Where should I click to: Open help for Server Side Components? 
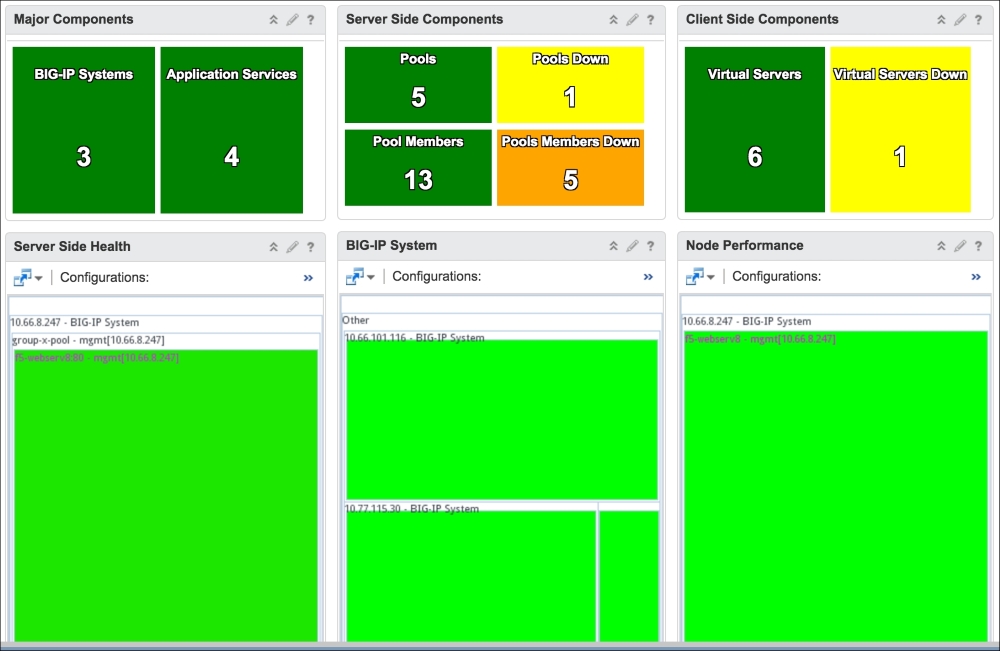pyautogui.click(x=651, y=20)
